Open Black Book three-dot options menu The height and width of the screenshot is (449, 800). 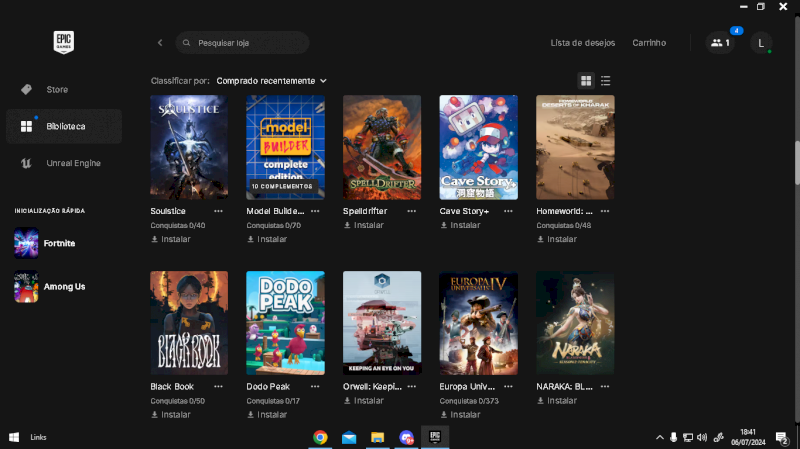coord(218,387)
